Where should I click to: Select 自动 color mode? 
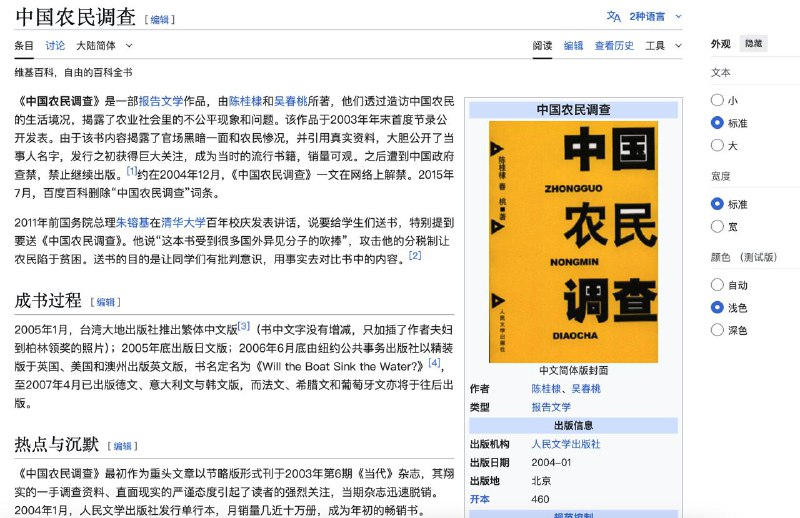tap(717, 285)
